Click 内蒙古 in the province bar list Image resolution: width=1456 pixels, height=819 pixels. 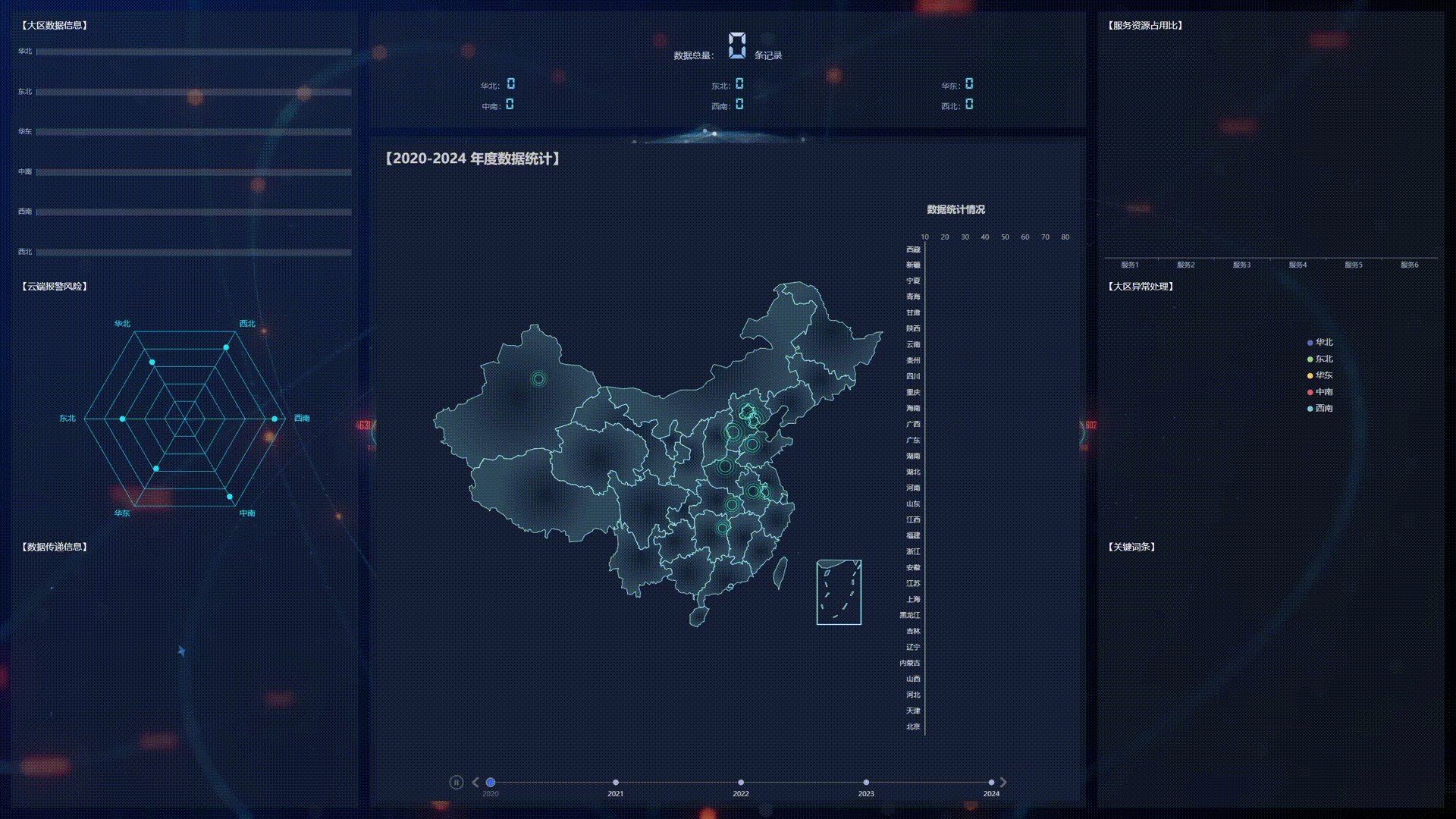coord(910,664)
